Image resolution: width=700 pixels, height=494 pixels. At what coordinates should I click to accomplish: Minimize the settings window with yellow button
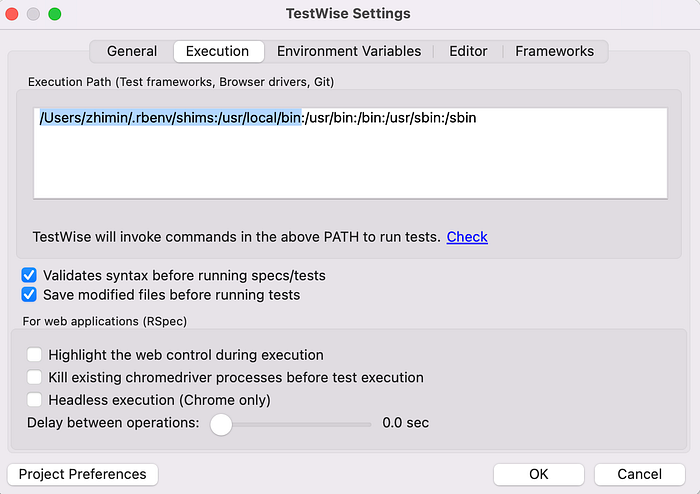[33, 14]
